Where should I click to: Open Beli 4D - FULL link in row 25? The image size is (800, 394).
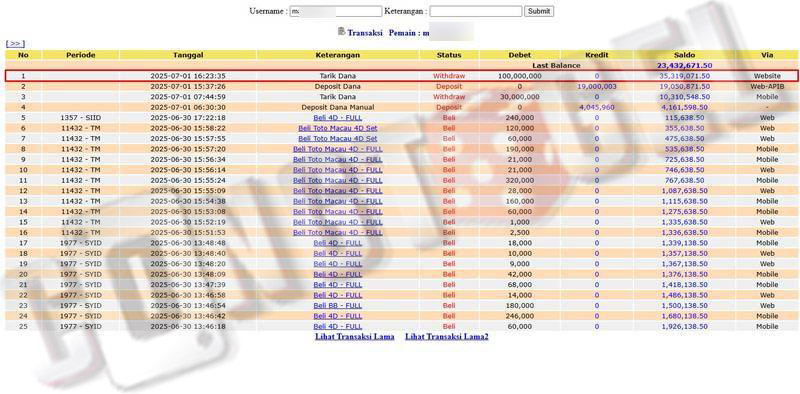tap(337, 326)
